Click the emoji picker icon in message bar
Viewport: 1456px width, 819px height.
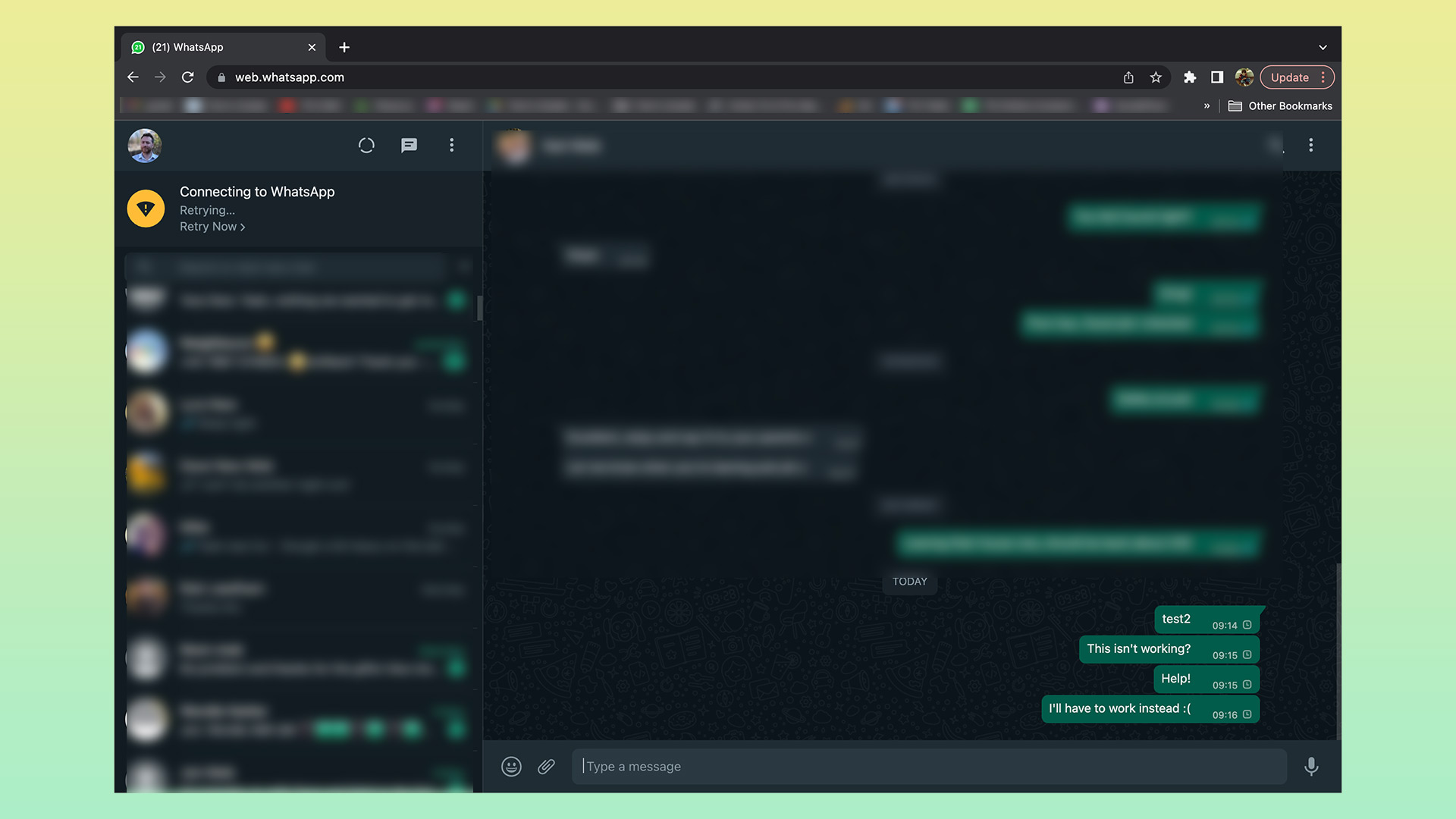[x=510, y=766]
